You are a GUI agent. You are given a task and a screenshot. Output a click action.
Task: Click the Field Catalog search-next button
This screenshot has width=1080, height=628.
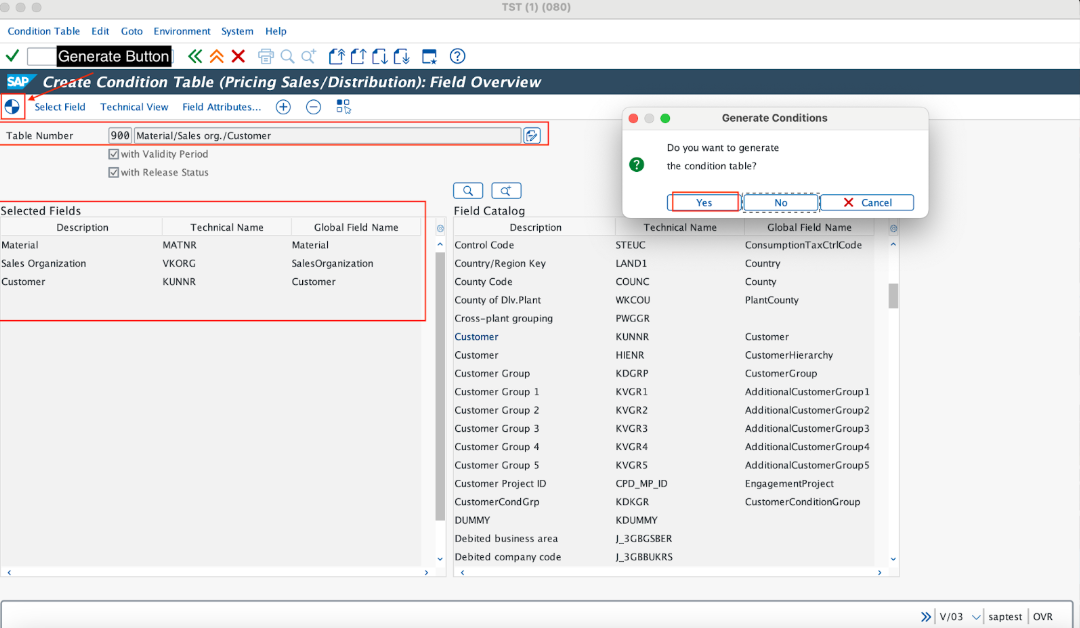click(x=506, y=191)
